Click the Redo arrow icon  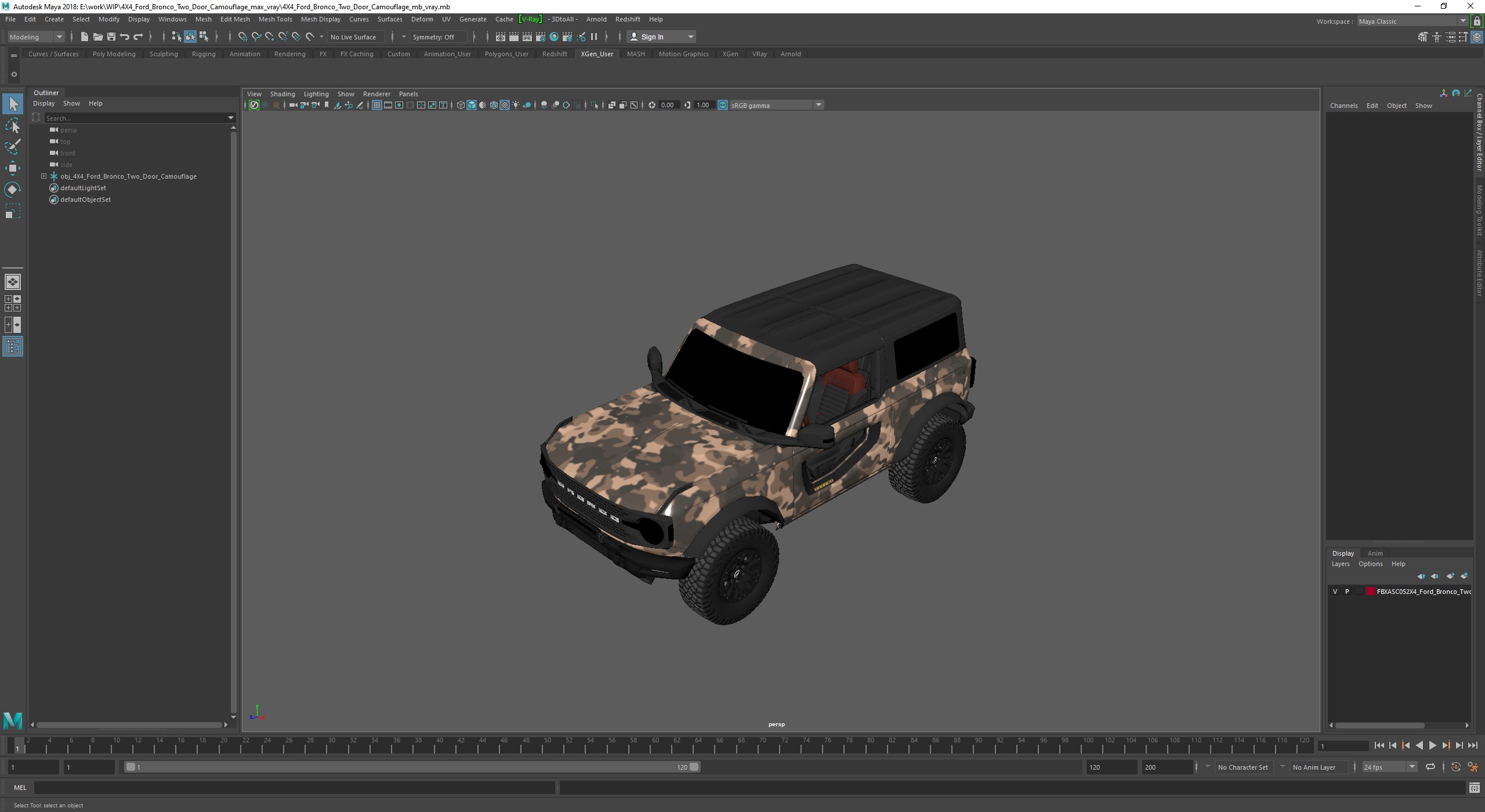tap(138, 37)
